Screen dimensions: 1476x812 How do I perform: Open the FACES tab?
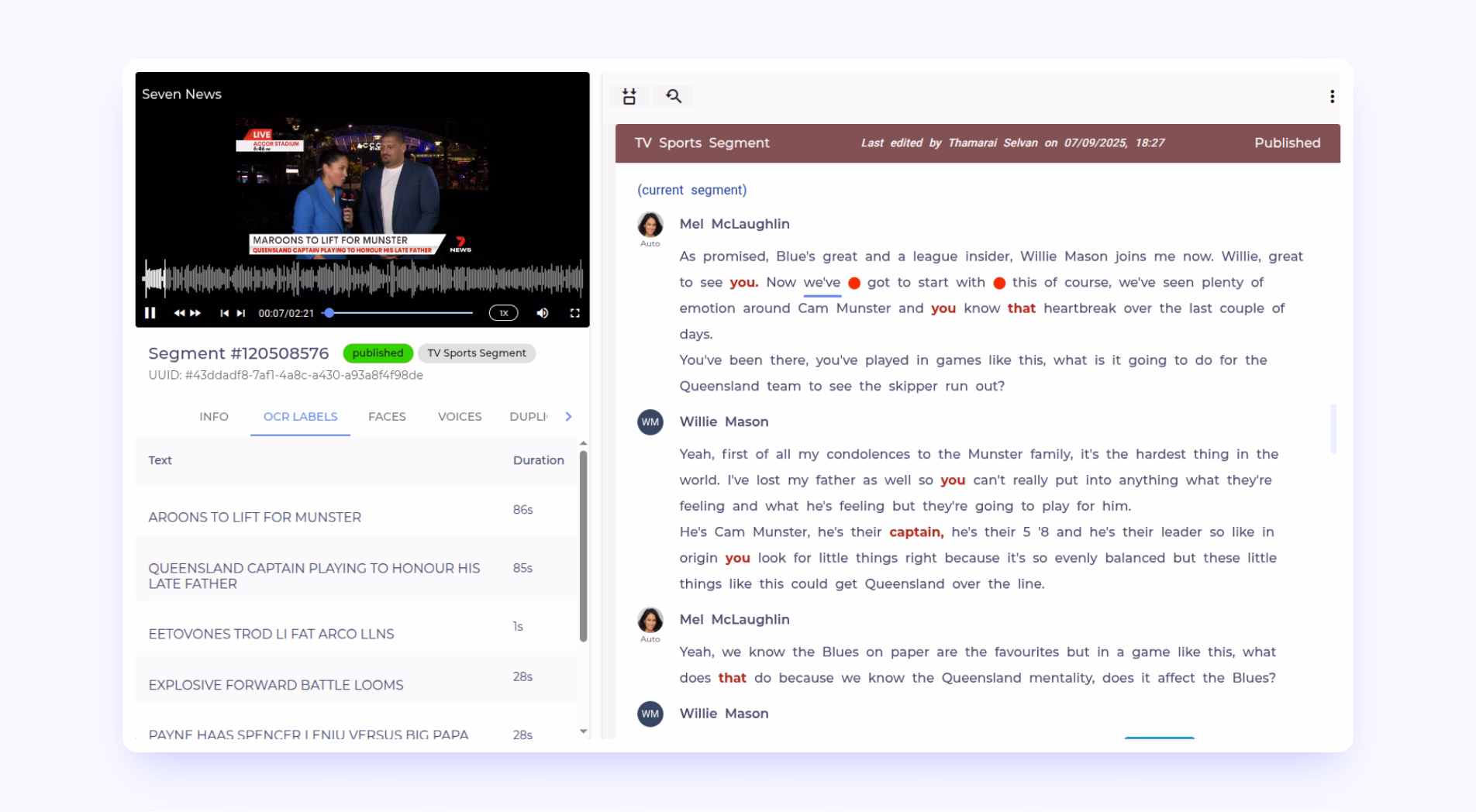(387, 417)
